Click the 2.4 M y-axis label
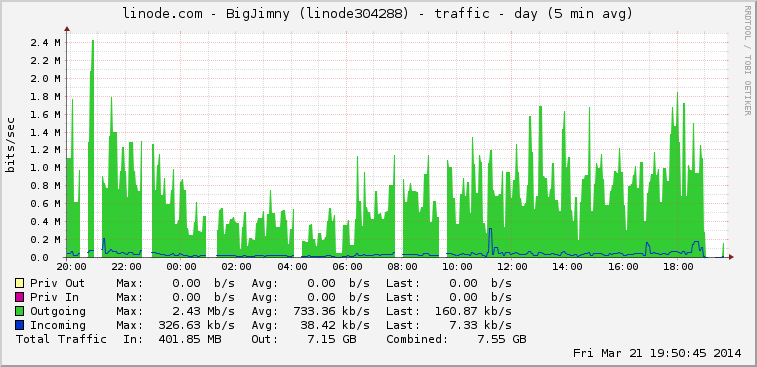The height and width of the screenshot is (367, 757). click(45, 42)
